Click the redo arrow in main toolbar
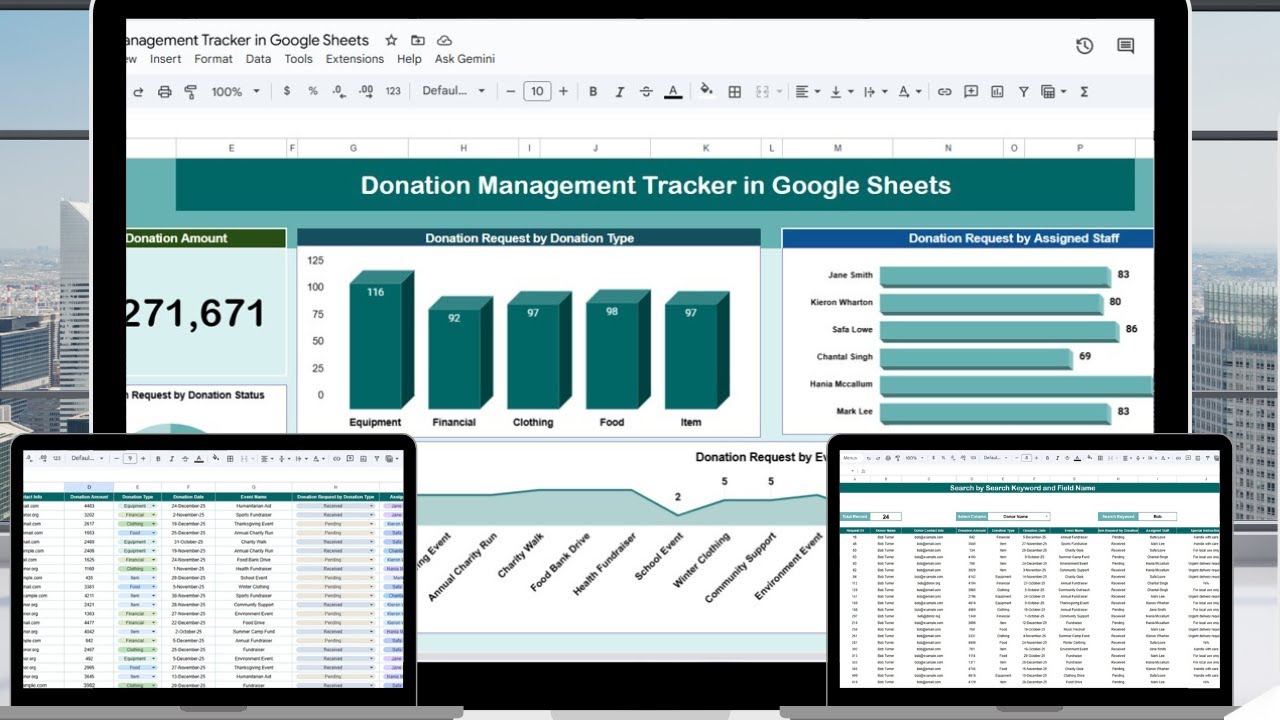Image resolution: width=1280 pixels, height=720 pixels. (x=138, y=92)
